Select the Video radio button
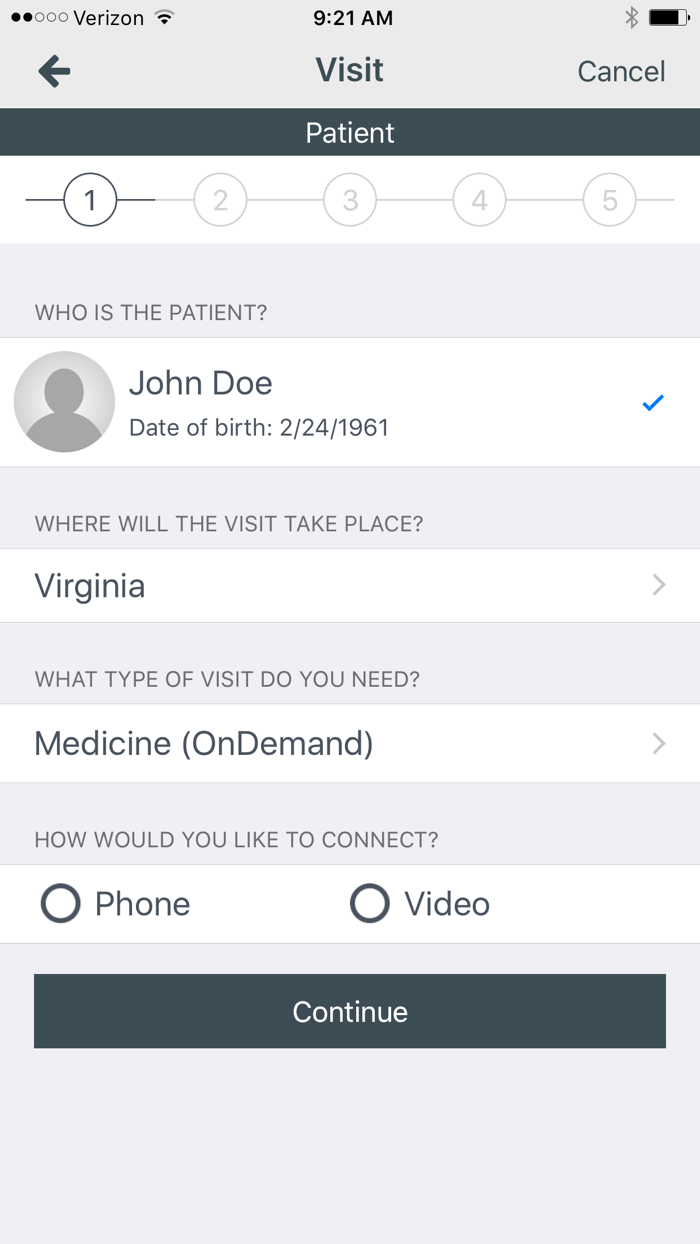 tap(370, 904)
